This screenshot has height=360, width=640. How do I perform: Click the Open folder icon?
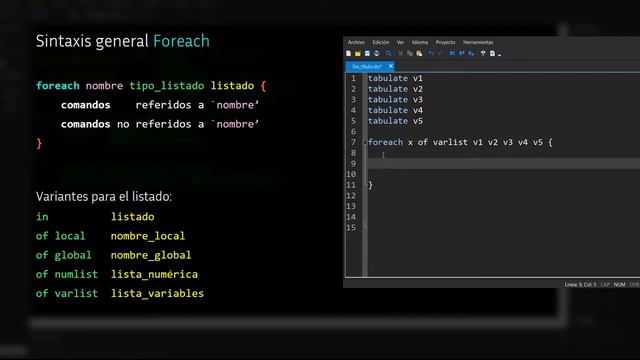pos(358,53)
